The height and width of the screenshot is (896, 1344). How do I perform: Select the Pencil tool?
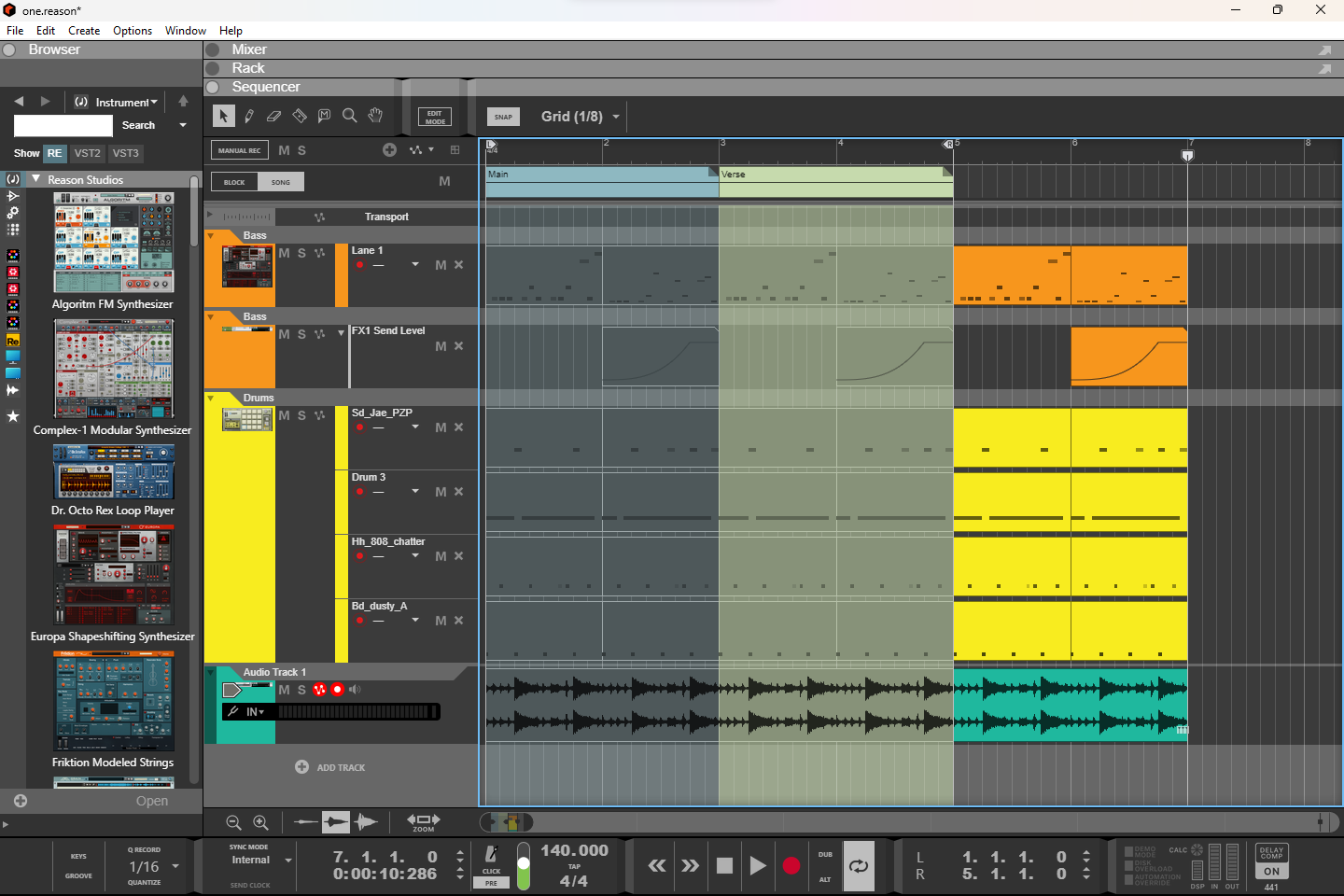[249, 116]
